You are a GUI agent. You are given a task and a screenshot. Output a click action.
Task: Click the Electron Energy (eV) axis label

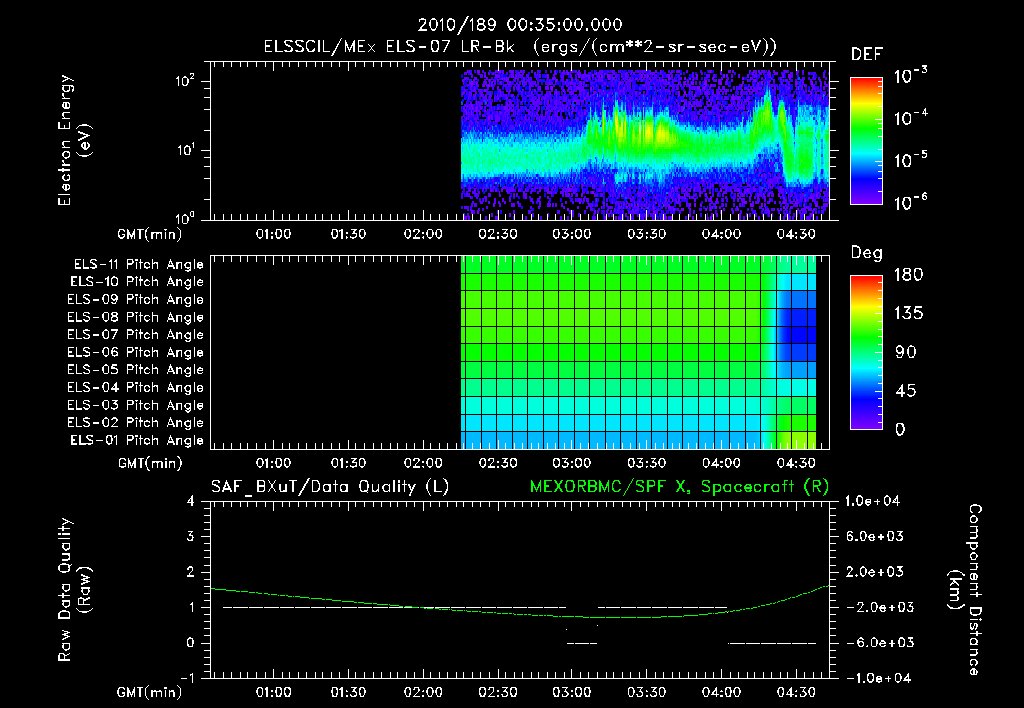pos(74,140)
